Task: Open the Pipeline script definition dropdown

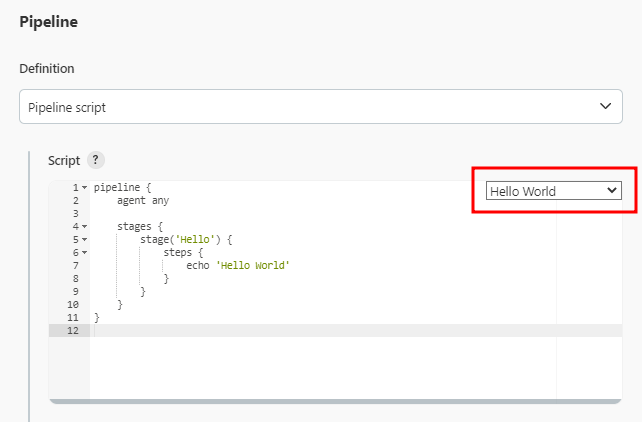Action: click(x=321, y=107)
